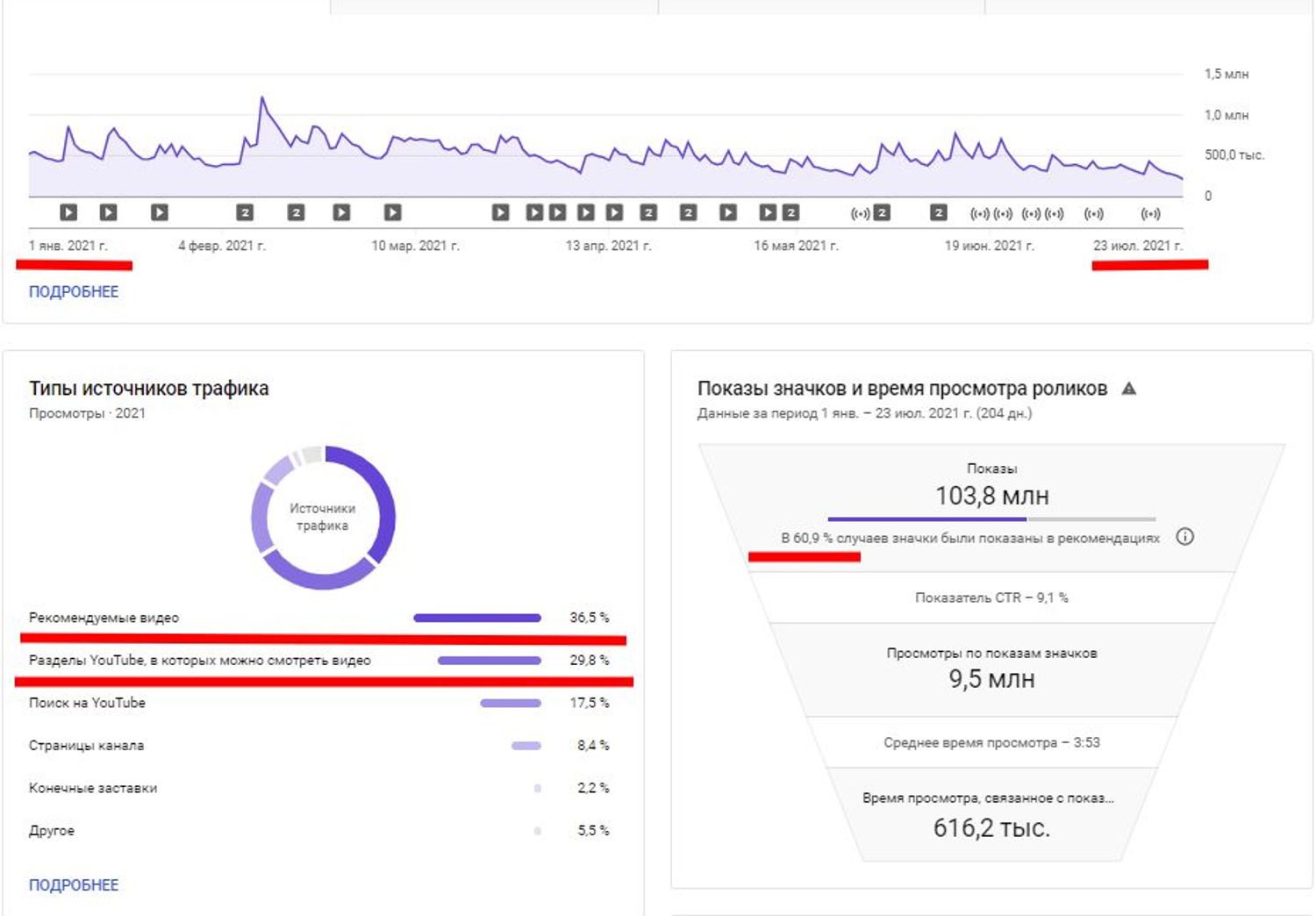Viewport: 1316px width, 916px height.
Task: Click the first video publish marker on timeline
Action: pos(68,212)
